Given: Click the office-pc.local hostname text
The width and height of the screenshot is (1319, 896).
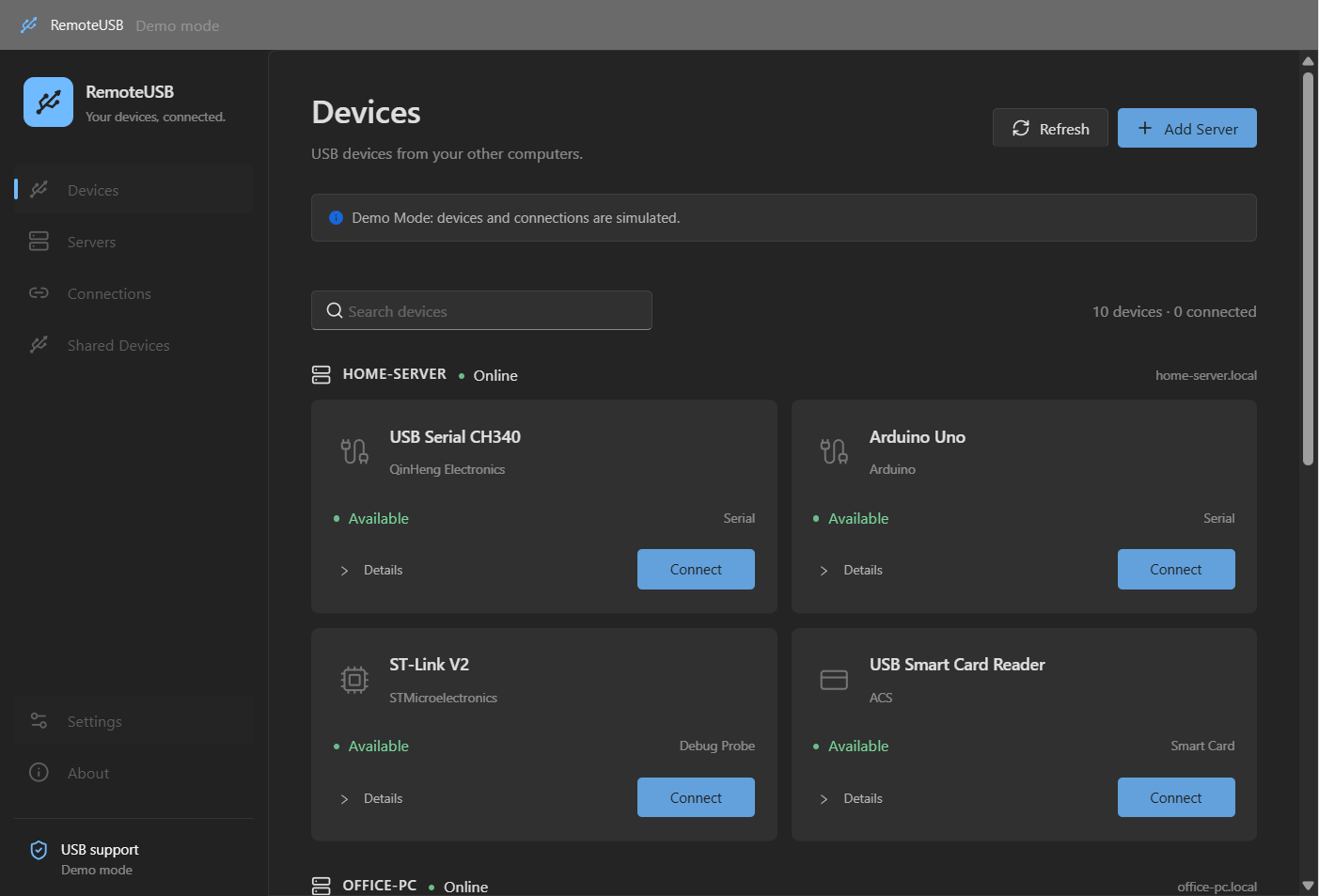Looking at the screenshot, I should (1217, 887).
